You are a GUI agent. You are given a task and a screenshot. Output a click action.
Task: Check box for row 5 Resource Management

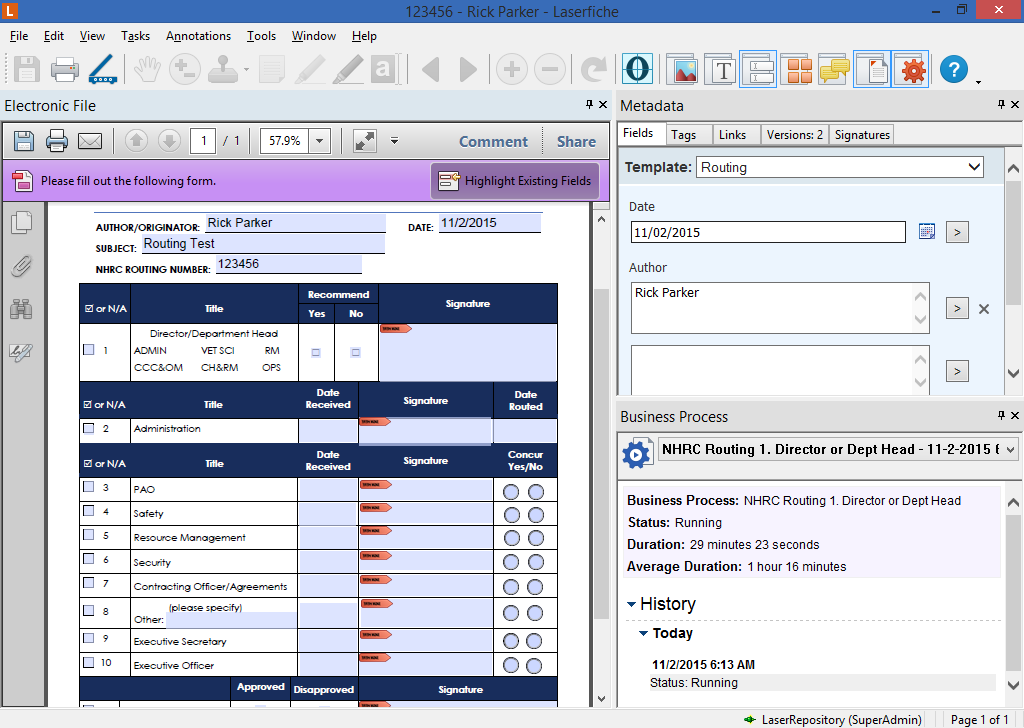(89, 535)
